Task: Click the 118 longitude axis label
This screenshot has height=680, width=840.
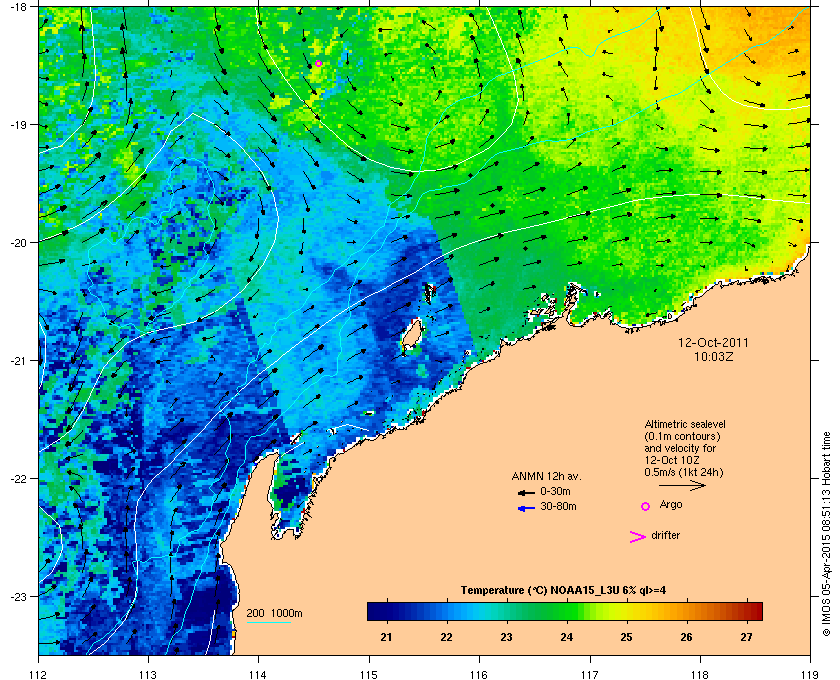Action: (700, 675)
